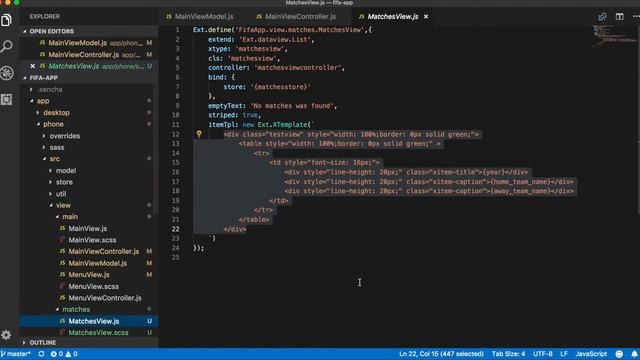Open the Debug view in activity bar
640x360 pixels.
pyautogui.click(x=7, y=73)
